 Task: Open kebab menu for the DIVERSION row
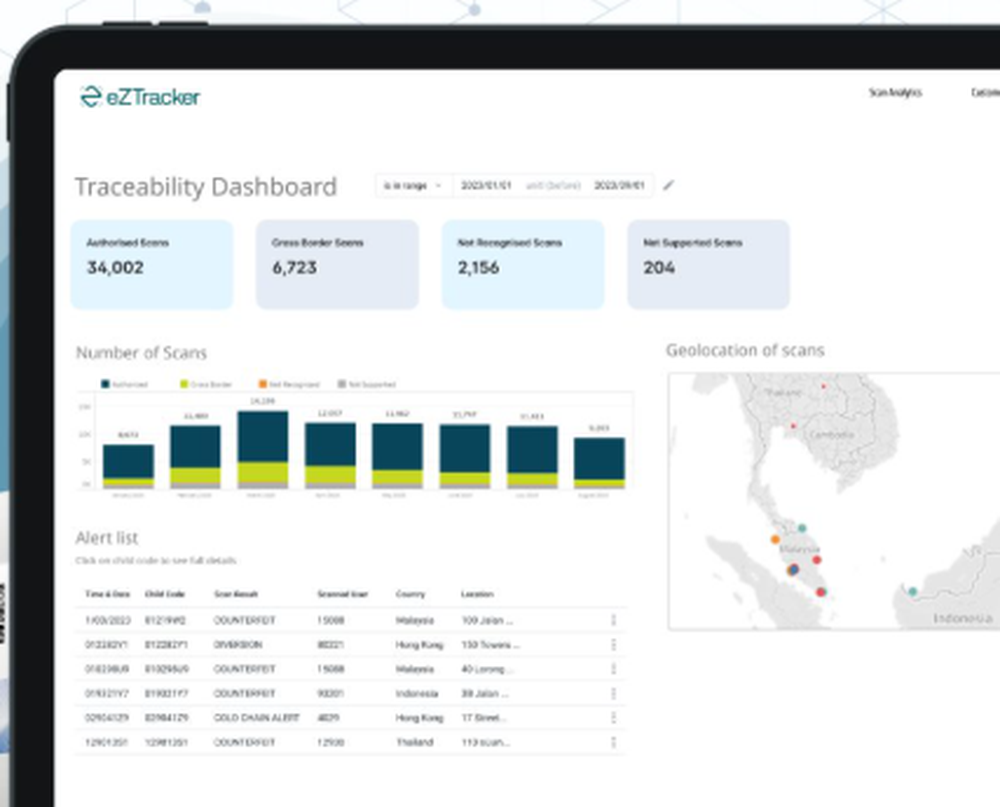(x=614, y=645)
